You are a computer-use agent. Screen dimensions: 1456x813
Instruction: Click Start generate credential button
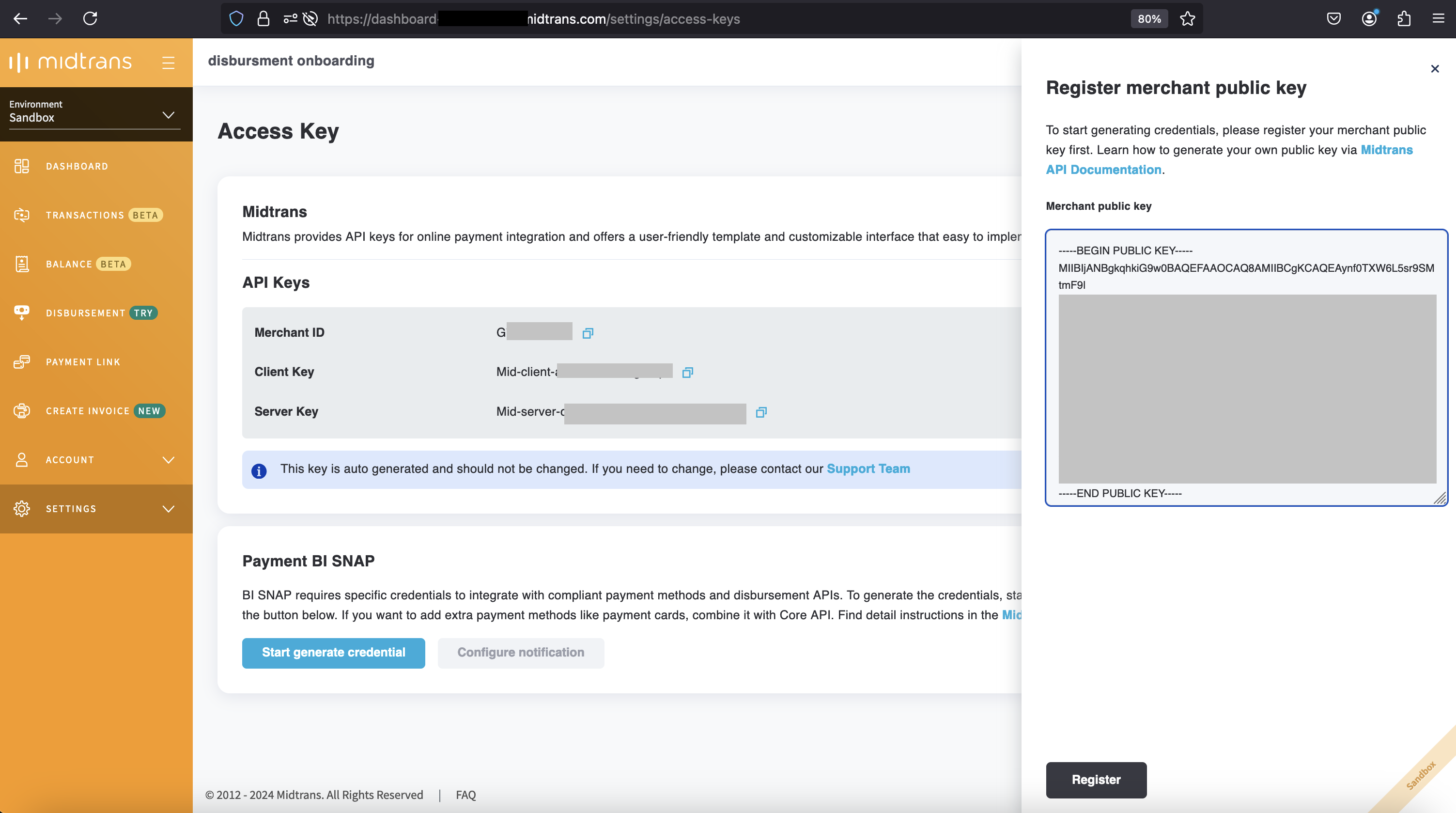333,653
